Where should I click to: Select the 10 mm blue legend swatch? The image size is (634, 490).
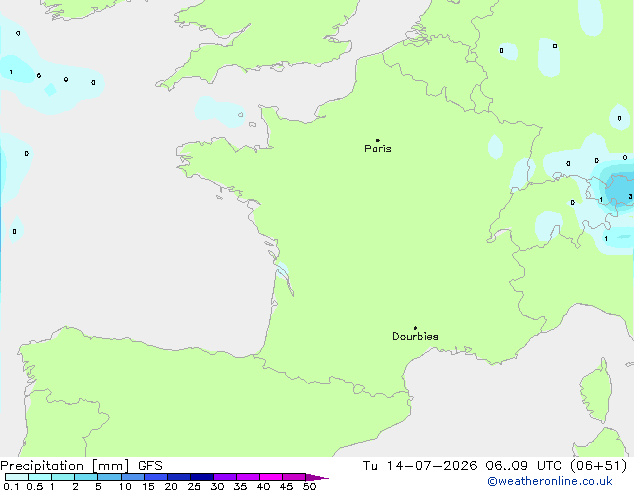(133, 477)
